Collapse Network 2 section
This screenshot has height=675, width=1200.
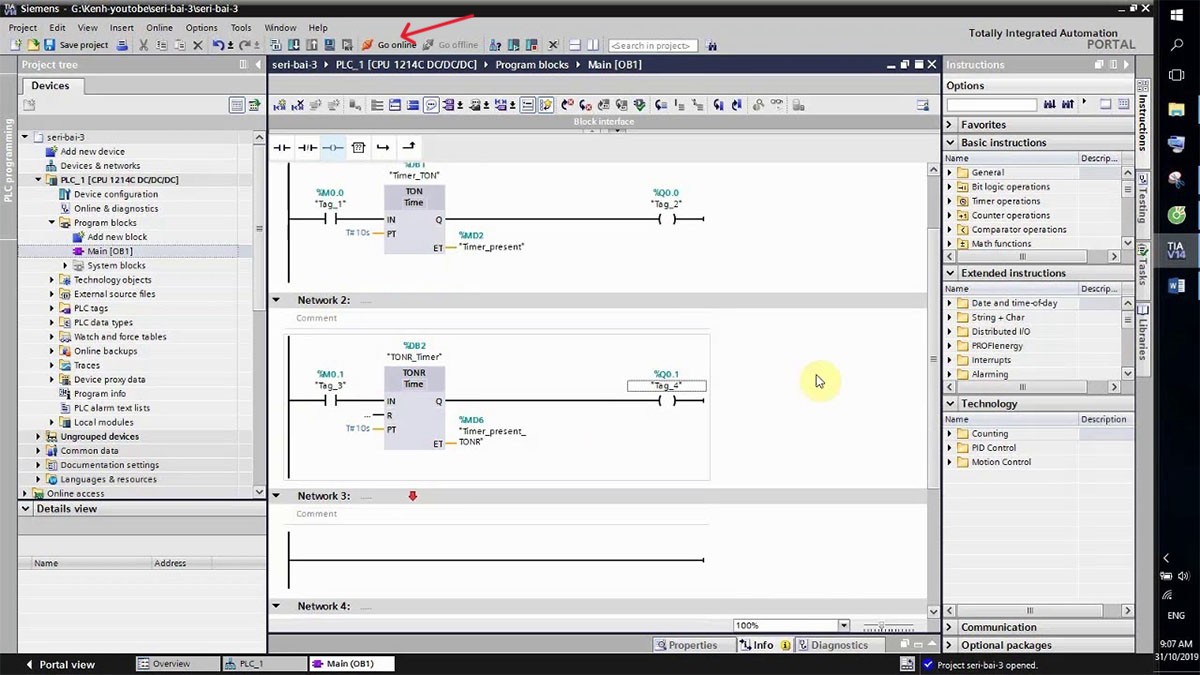point(277,300)
